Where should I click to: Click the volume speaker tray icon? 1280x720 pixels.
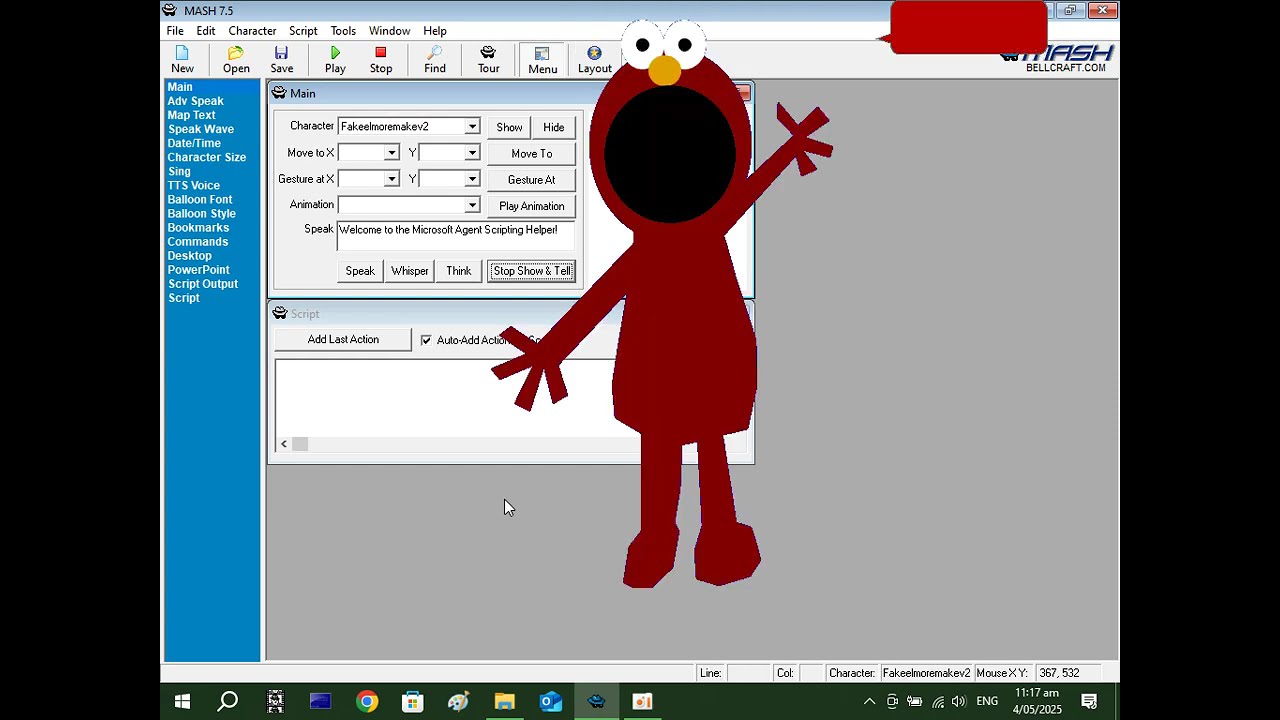(960, 702)
